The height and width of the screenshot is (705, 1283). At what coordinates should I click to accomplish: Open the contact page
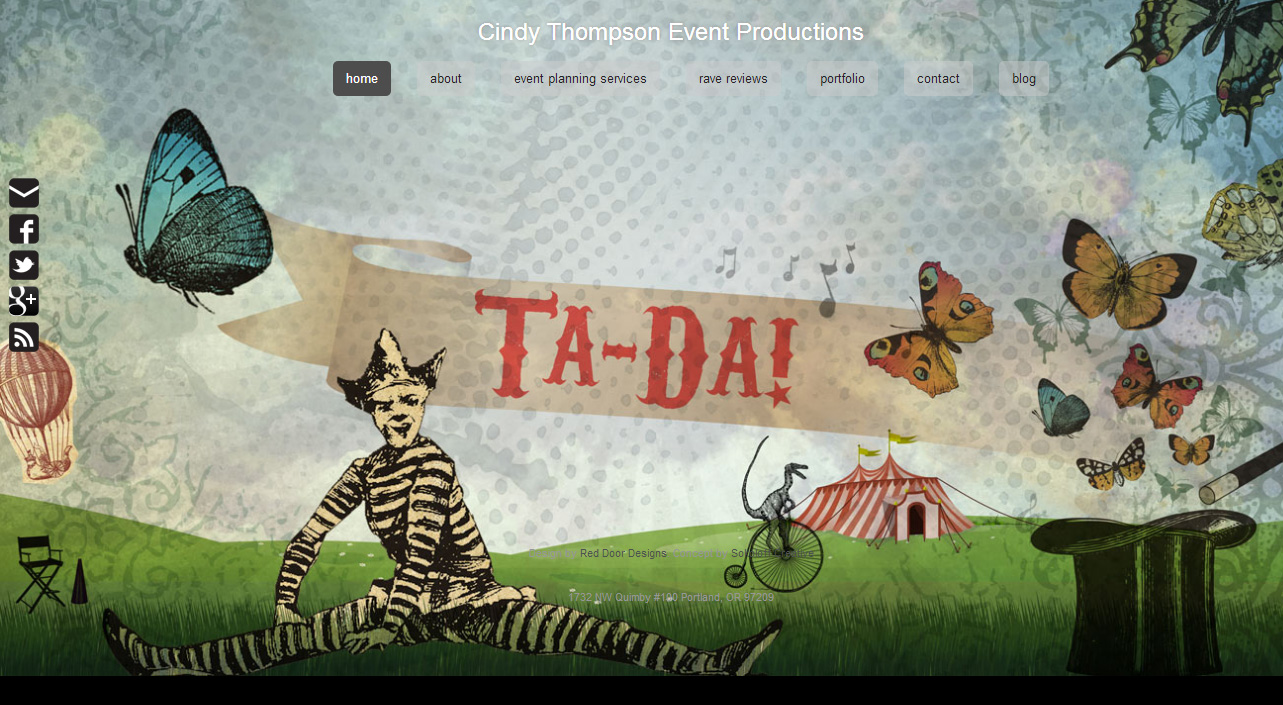coord(938,79)
